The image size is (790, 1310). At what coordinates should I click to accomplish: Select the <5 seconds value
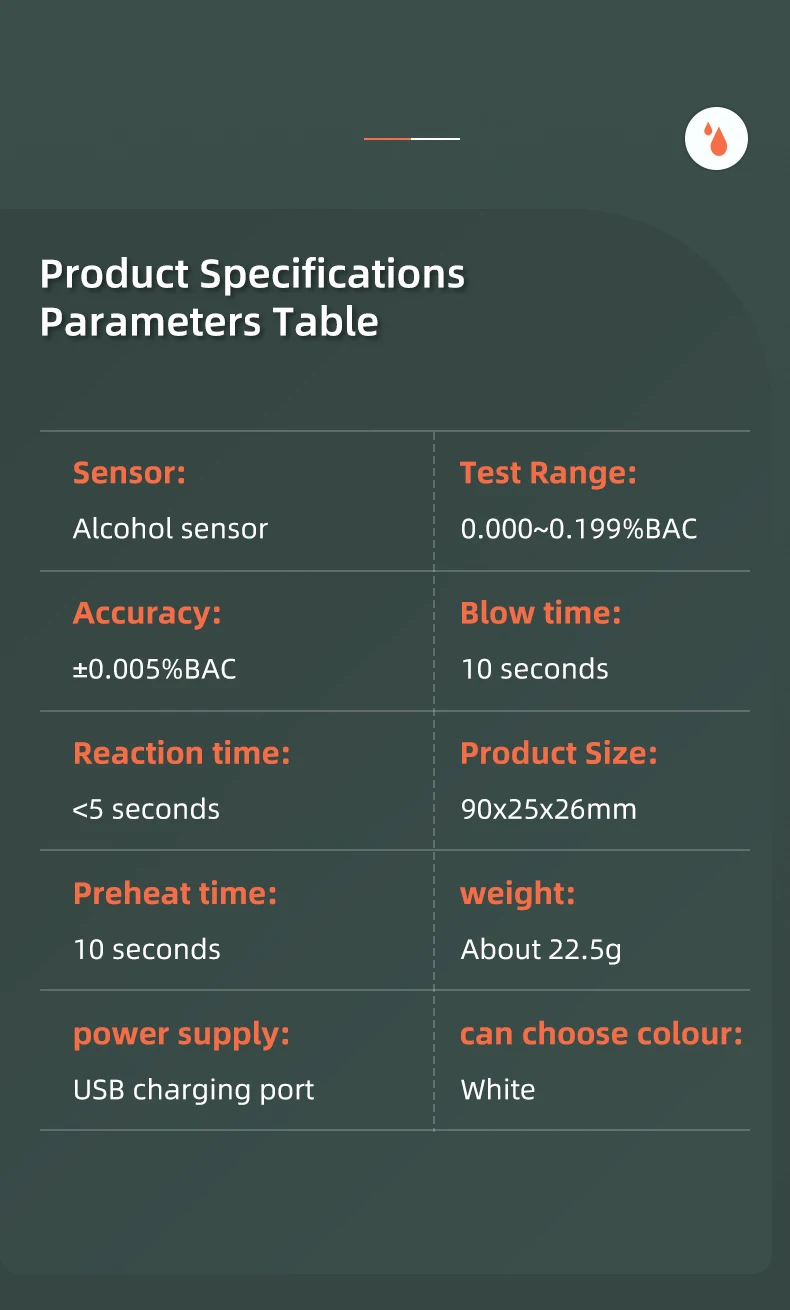(146, 808)
